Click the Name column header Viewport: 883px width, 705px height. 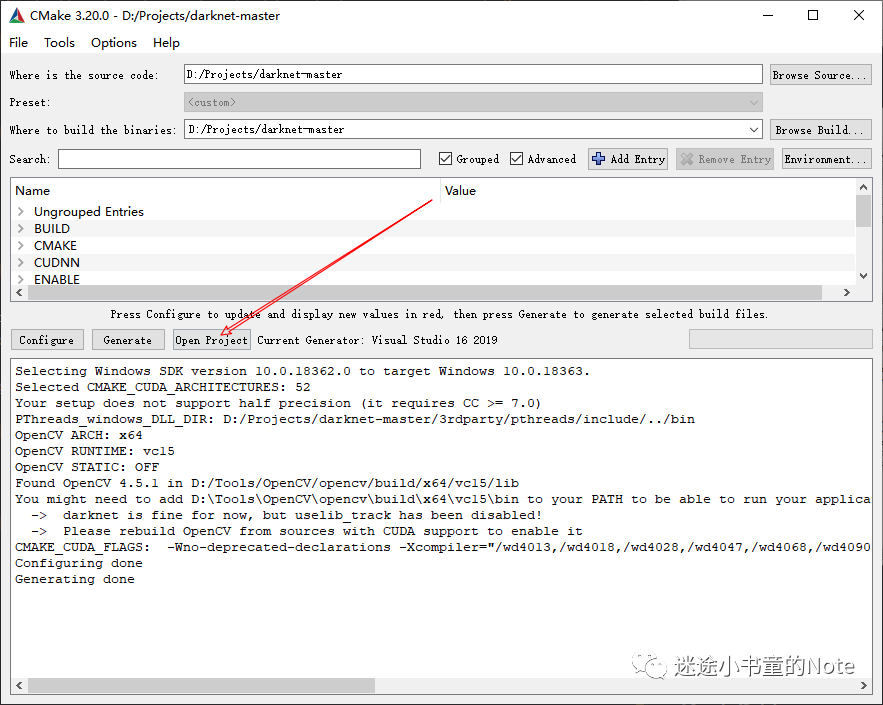click(x=225, y=191)
